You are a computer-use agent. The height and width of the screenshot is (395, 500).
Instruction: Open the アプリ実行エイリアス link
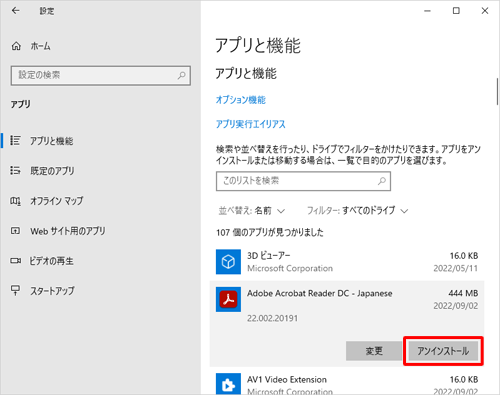pos(251,124)
